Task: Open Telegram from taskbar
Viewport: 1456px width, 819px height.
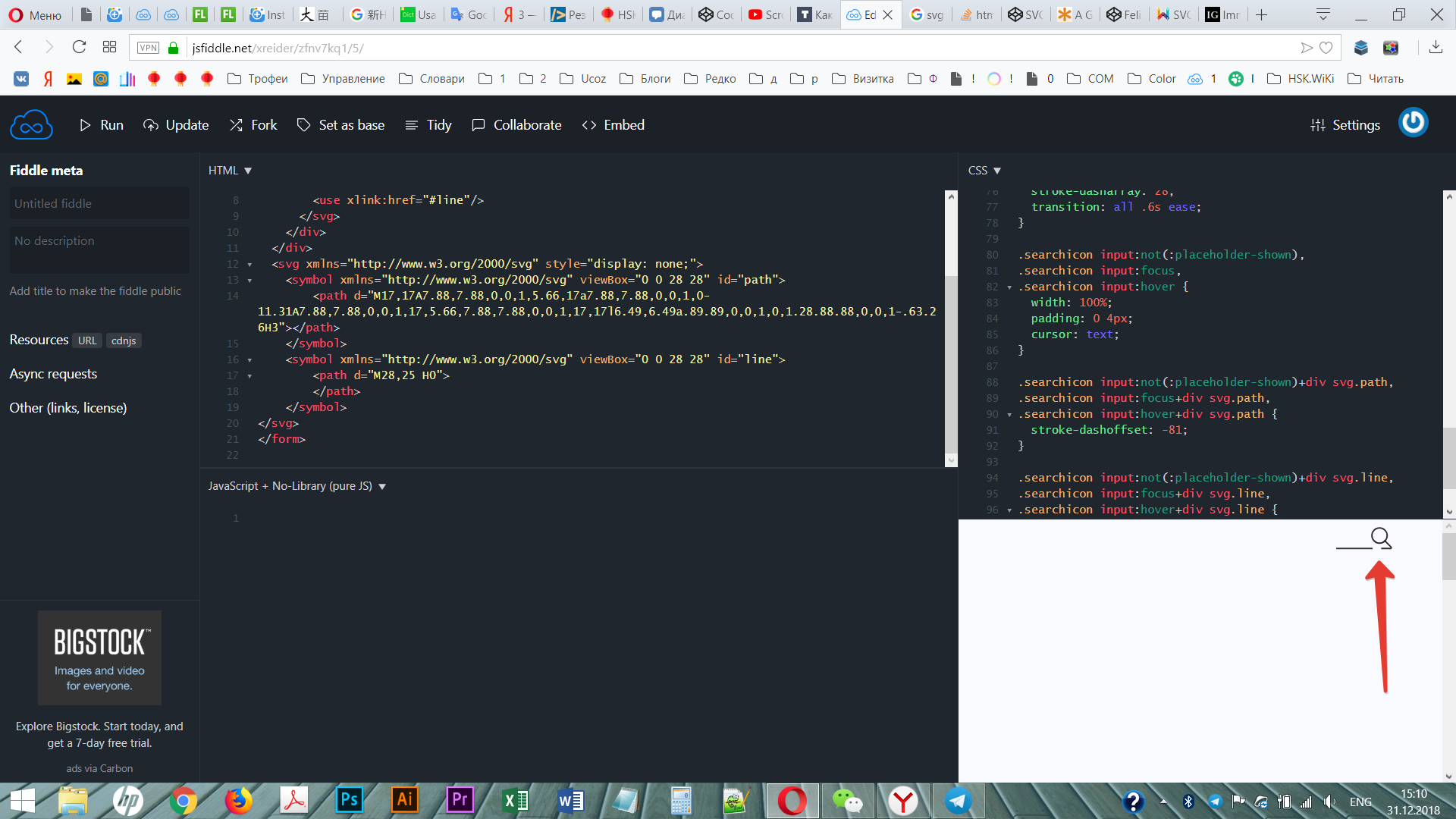Action: pos(959,801)
